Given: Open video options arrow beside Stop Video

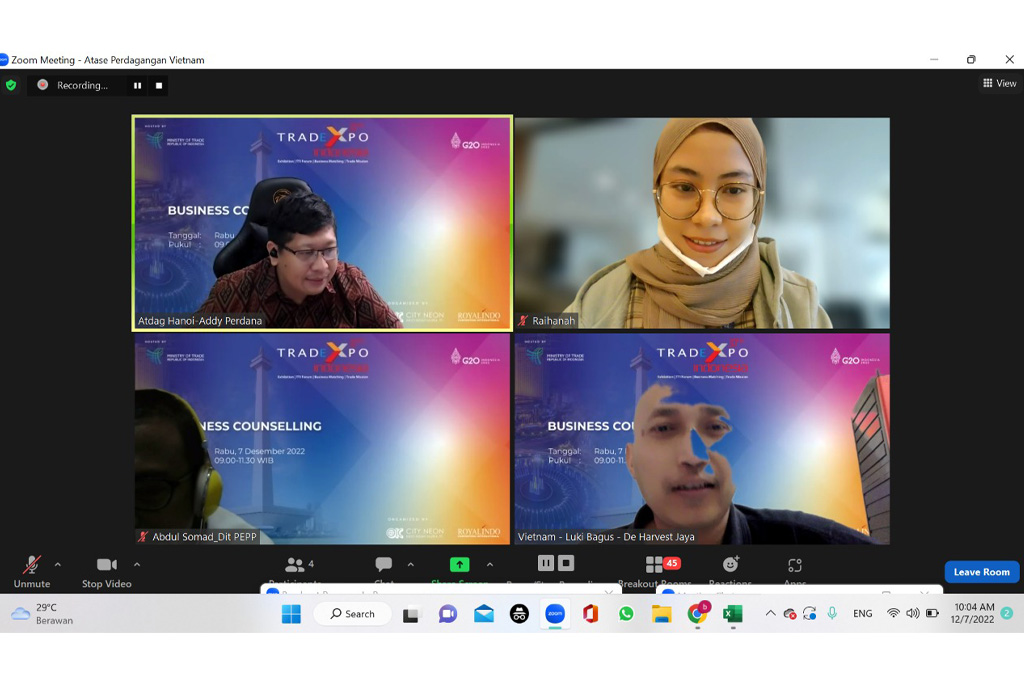Looking at the screenshot, I should pyautogui.click(x=137, y=564).
